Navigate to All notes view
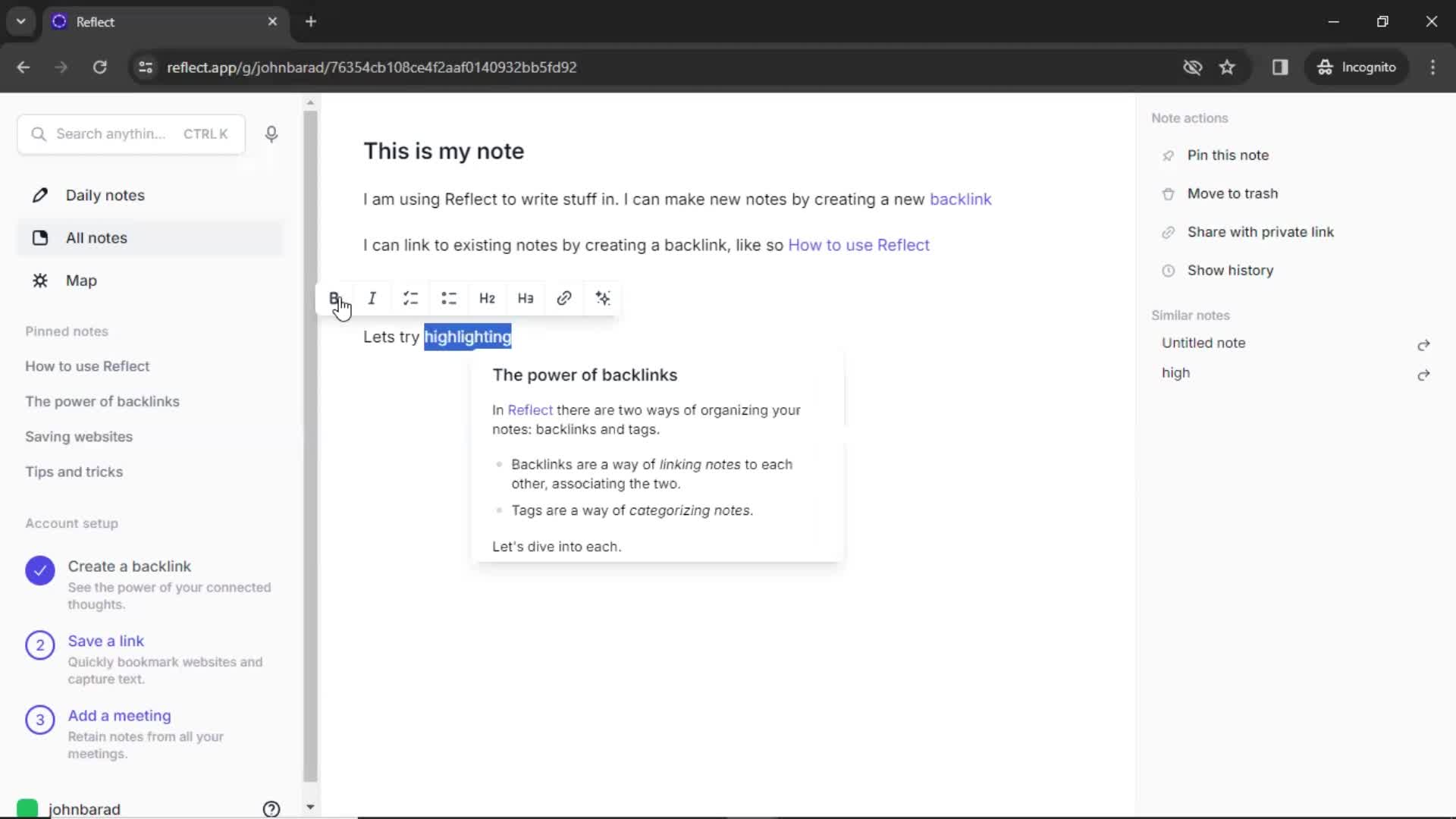Viewport: 1456px width, 819px height. click(x=96, y=237)
